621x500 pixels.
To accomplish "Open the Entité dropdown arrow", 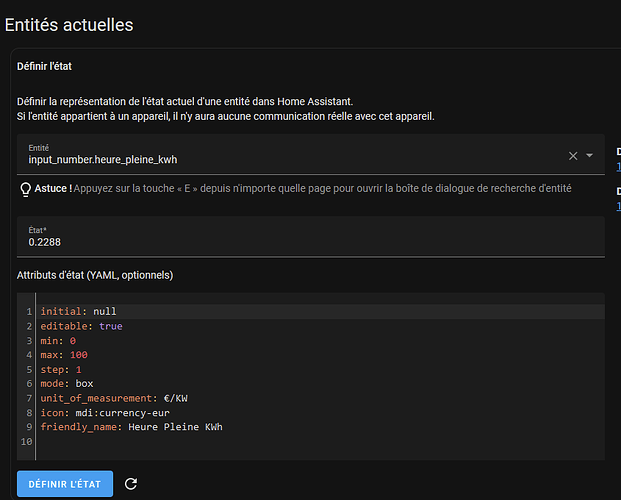I will pos(590,156).
